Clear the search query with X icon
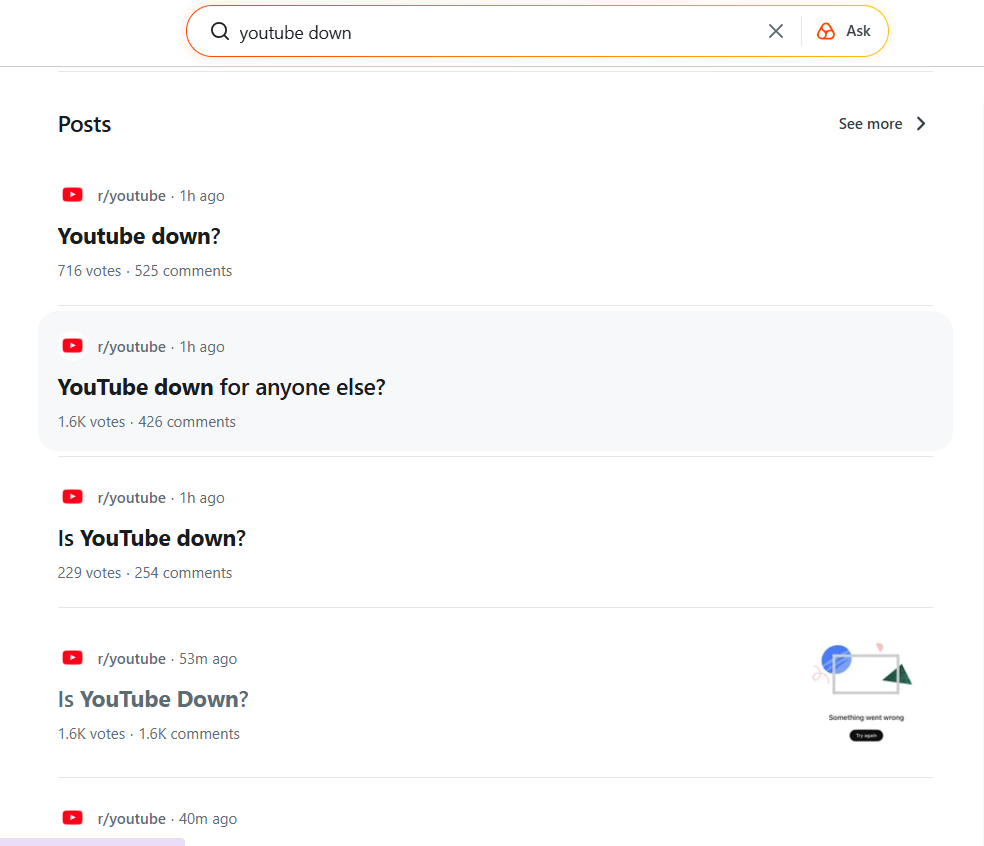 [x=776, y=31]
